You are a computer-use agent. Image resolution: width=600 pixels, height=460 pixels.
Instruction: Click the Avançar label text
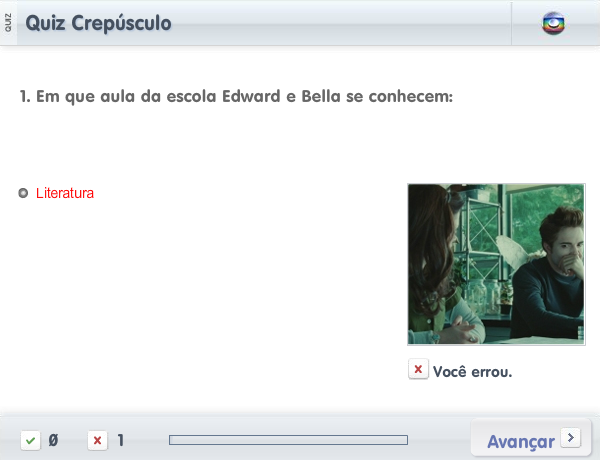pos(521,442)
